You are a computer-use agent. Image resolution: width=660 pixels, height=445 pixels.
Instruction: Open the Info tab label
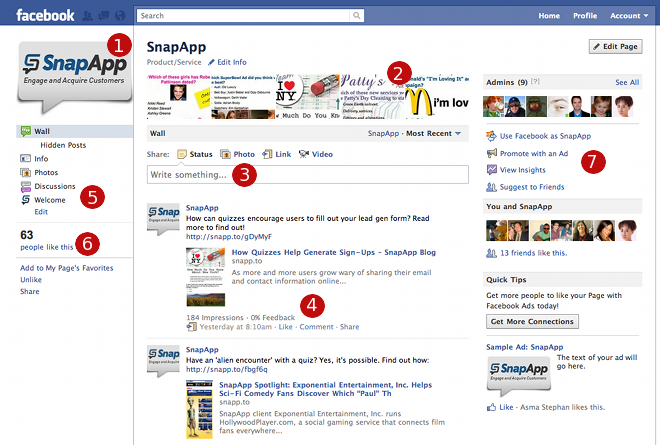point(41,159)
